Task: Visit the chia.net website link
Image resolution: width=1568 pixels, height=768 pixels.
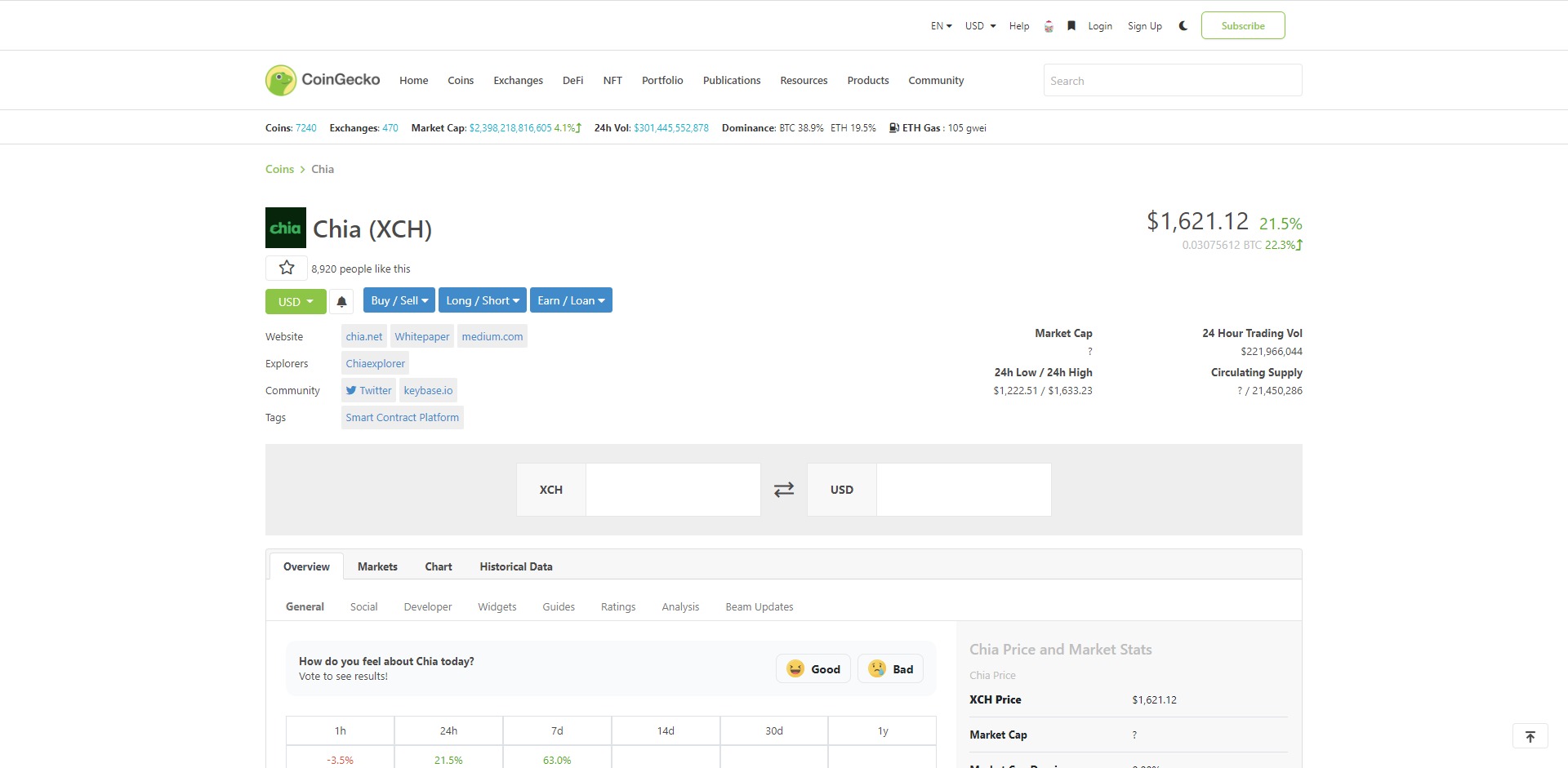Action: coord(363,335)
